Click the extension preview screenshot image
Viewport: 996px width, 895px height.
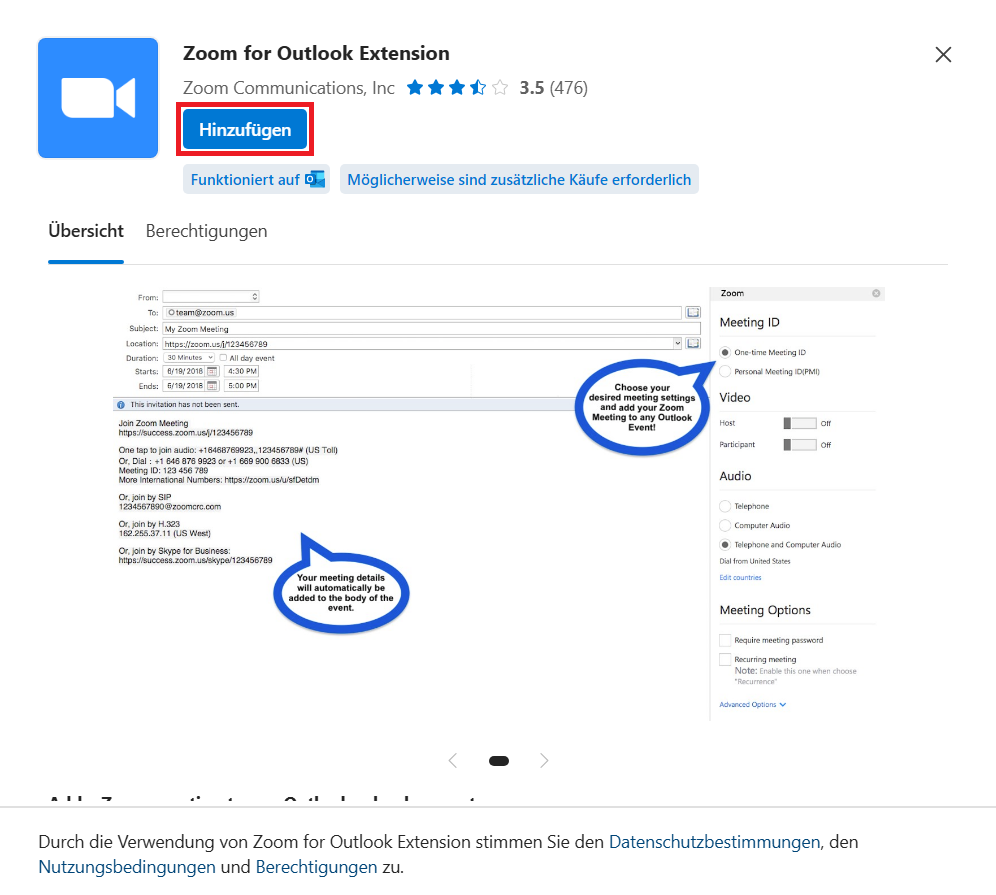(x=499, y=504)
